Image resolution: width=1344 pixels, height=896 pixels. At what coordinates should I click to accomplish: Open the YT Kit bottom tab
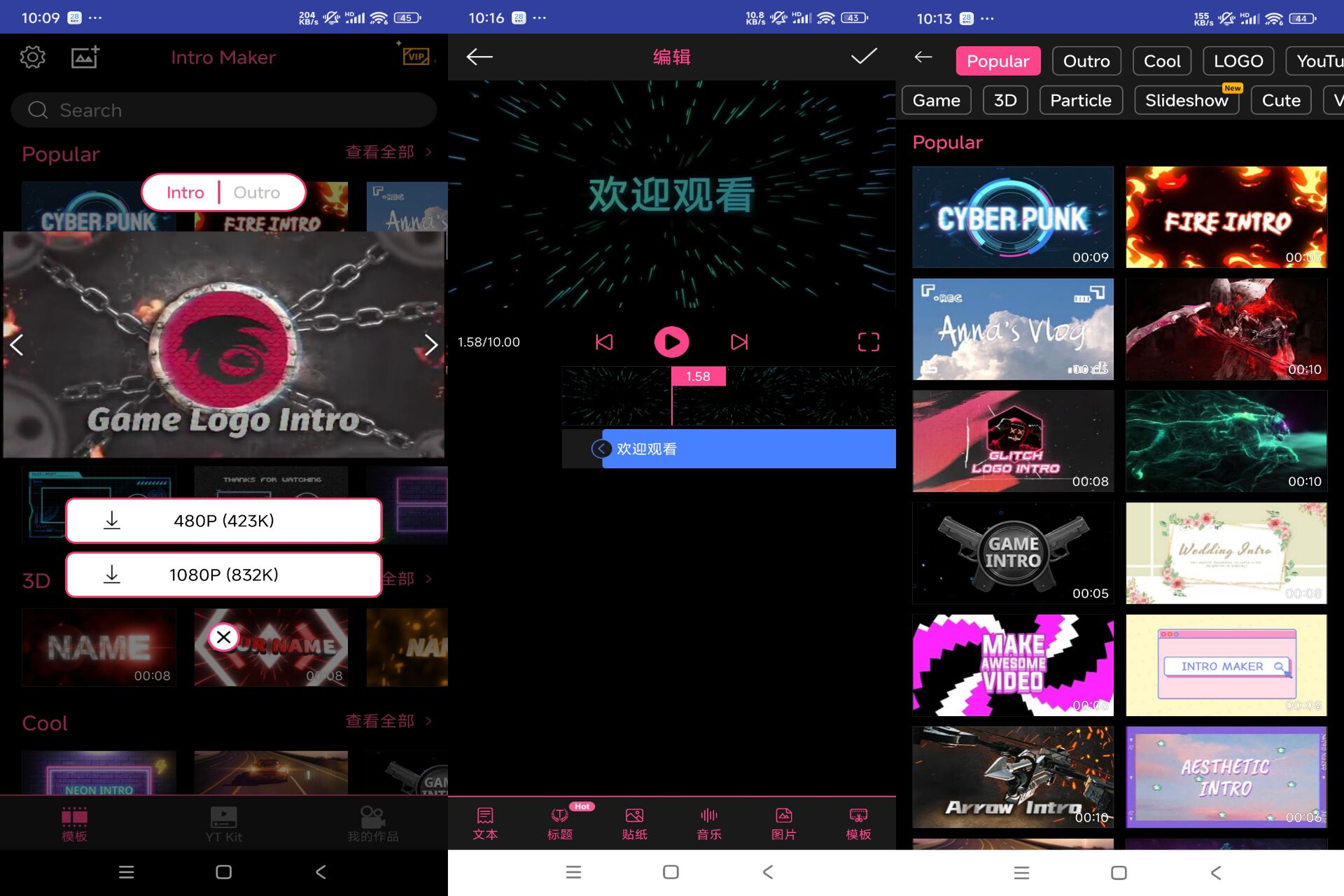pyautogui.click(x=223, y=824)
